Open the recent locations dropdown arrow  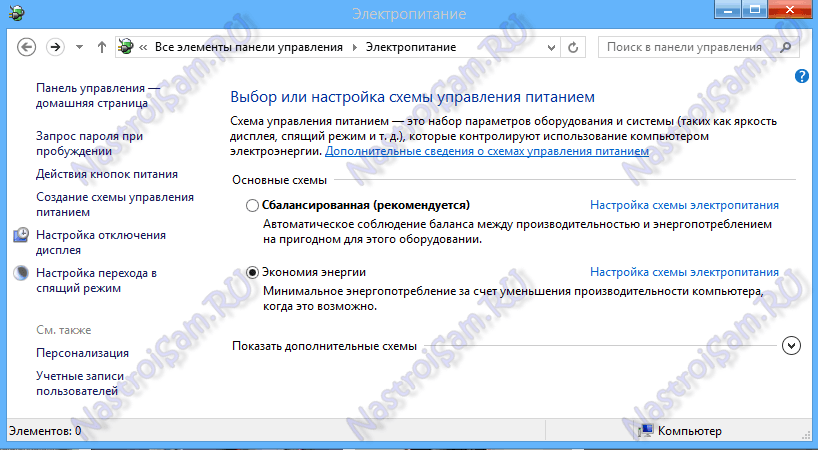78,47
